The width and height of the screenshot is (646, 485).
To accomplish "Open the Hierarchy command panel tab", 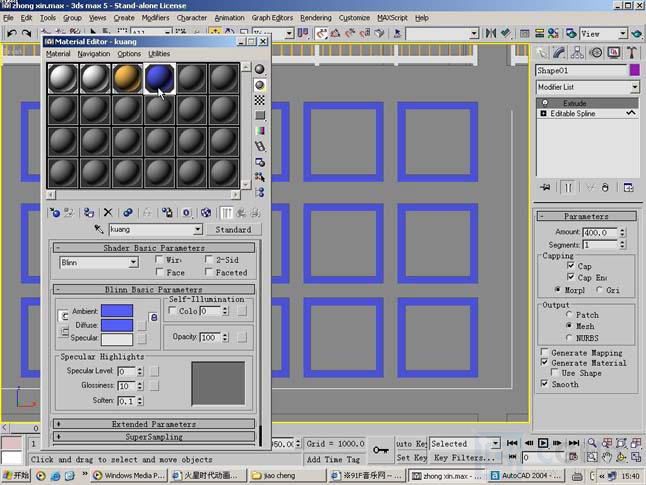I will pyautogui.click(x=577, y=53).
